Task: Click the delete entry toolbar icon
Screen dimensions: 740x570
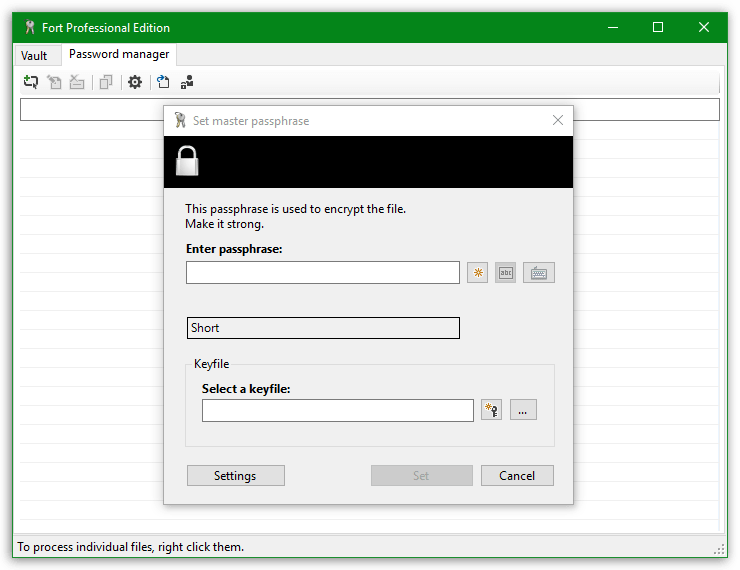Action: click(x=77, y=82)
